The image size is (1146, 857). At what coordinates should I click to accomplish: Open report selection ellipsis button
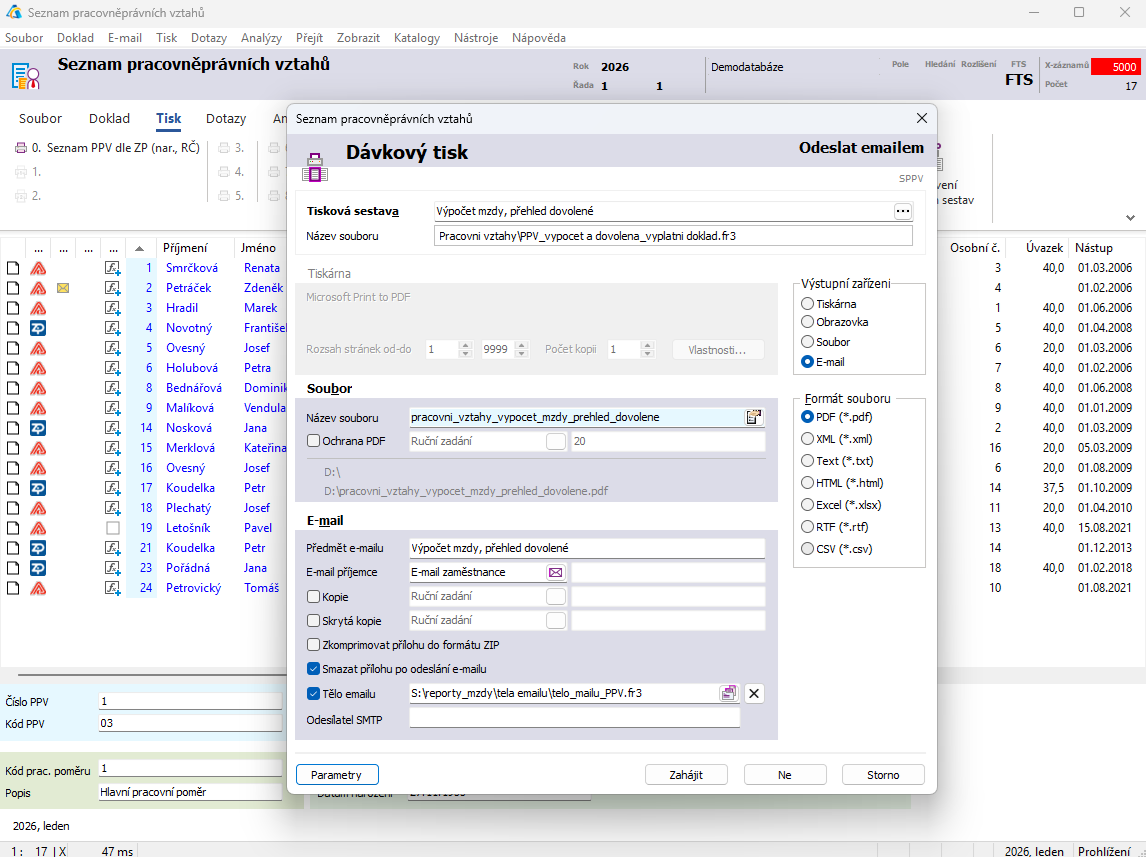point(903,211)
